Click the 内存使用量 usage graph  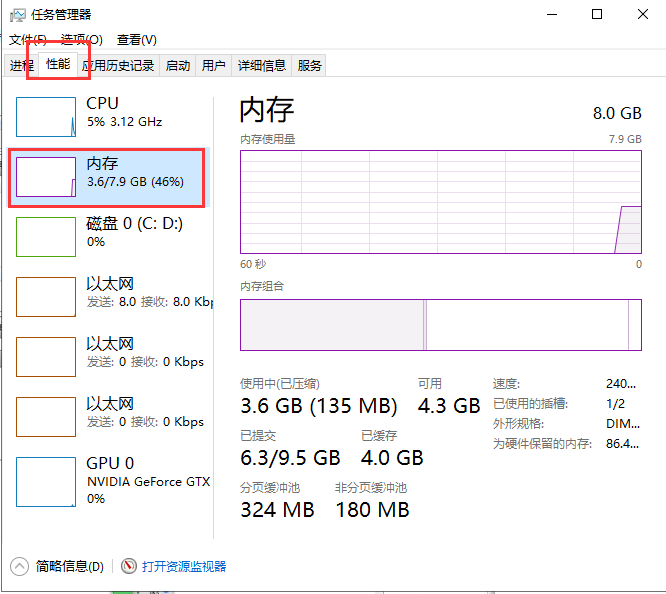point(440,202)
